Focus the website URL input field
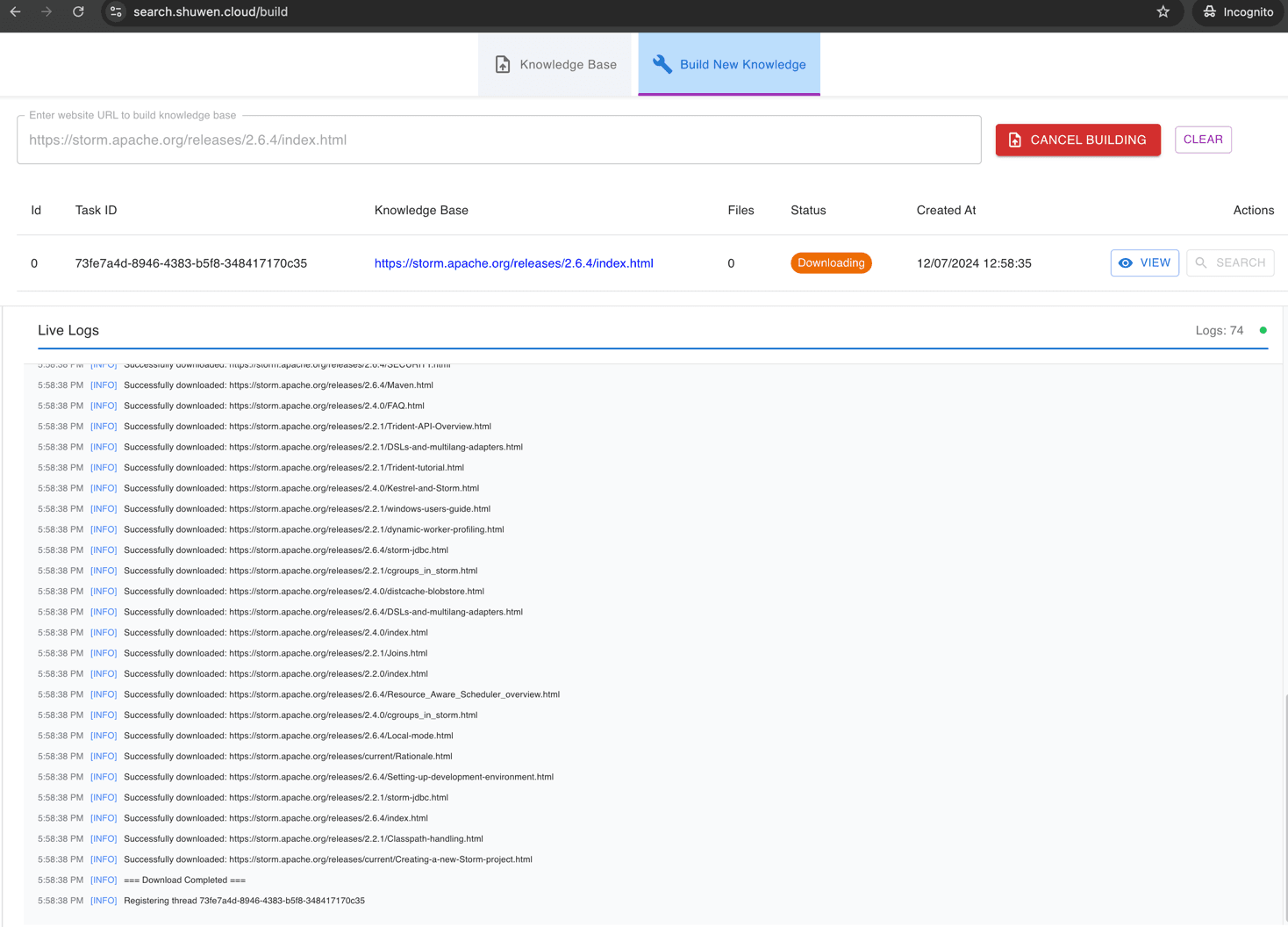1288x927 pixels. click(498, 140)
